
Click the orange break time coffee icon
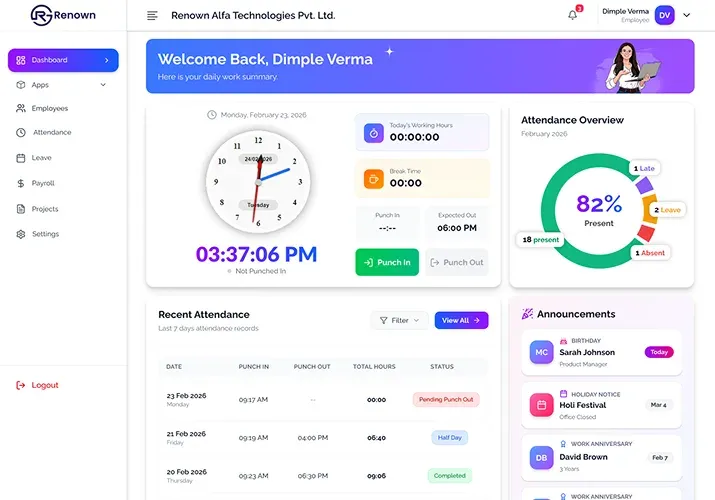click(373, 179)
